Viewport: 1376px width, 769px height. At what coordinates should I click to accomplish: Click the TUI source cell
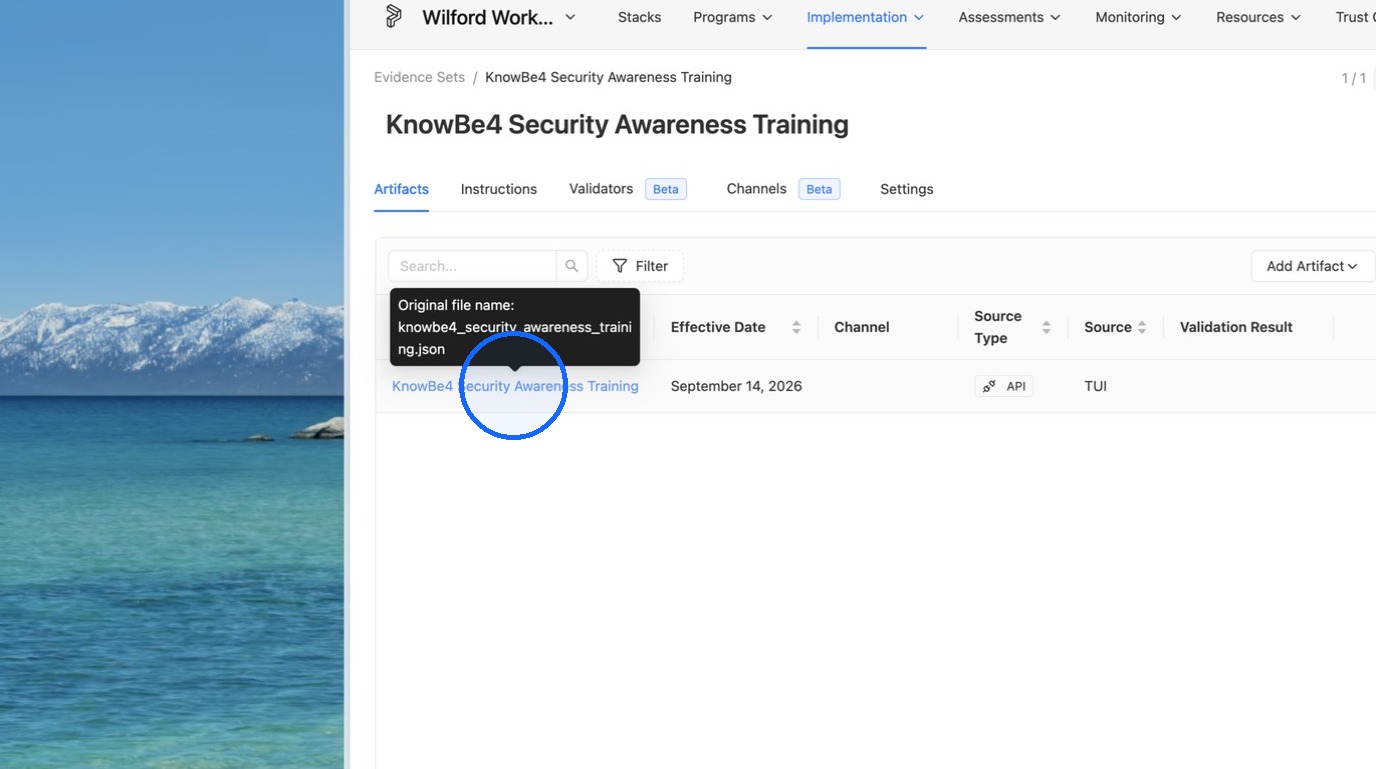[1095, 386]
